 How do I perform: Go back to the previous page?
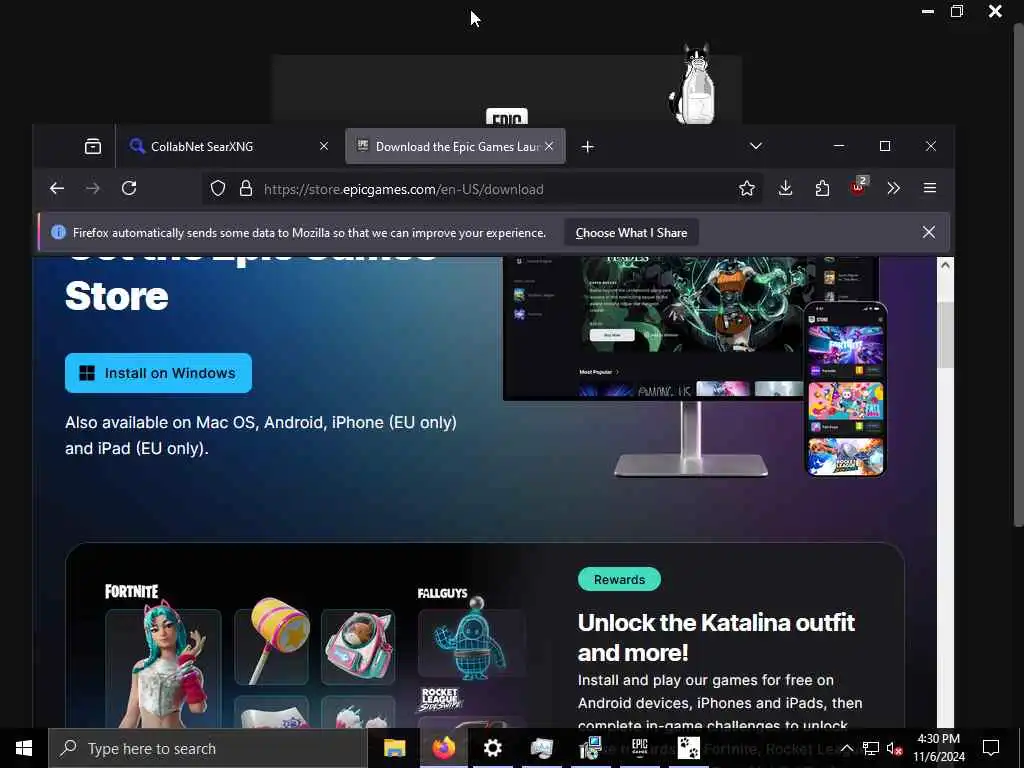click(57, 189)
